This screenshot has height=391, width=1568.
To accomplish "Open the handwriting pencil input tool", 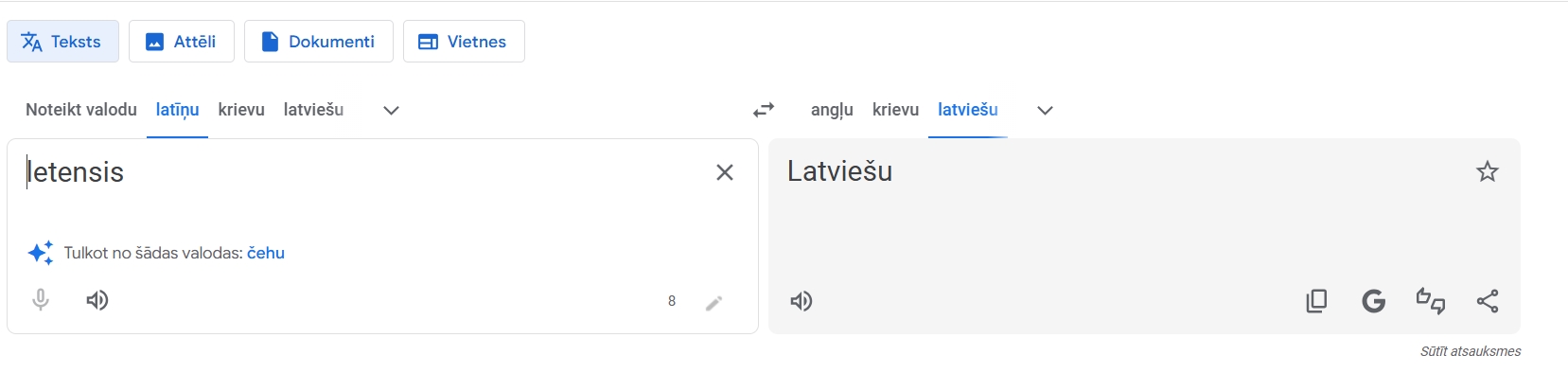I will (x=714, y=302).
